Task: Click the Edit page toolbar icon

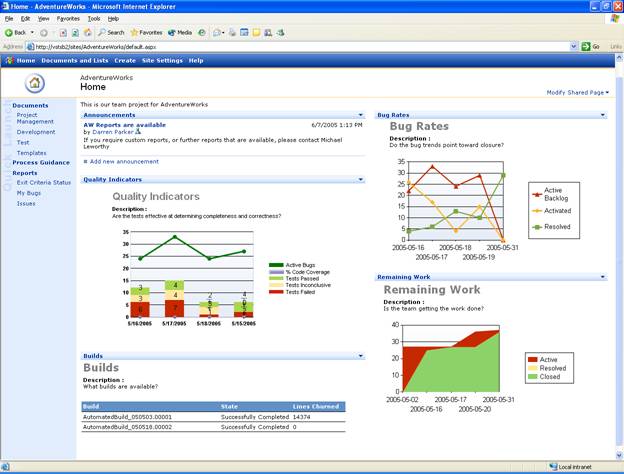Action: [x=244, y=33]
